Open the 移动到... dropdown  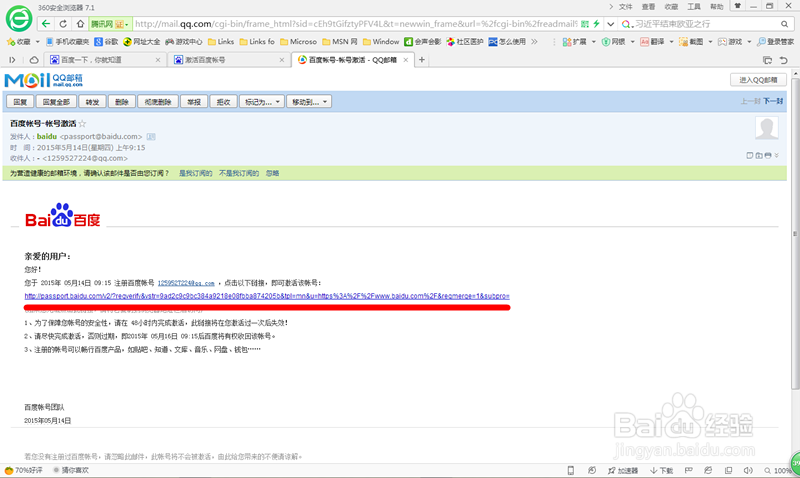pyautogui.click(x=309, y=102)
